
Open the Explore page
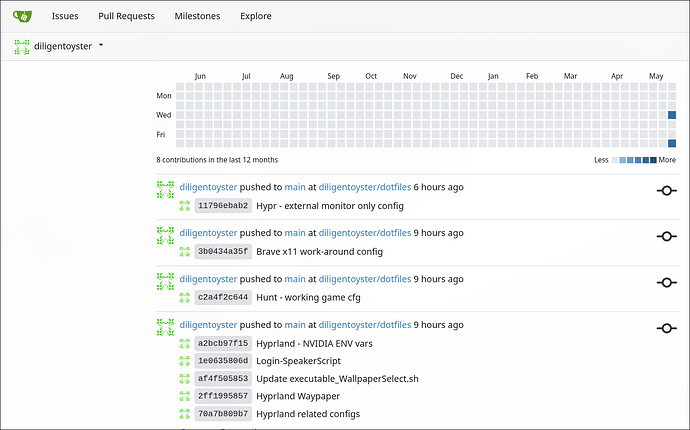click(x=256, y=16)
